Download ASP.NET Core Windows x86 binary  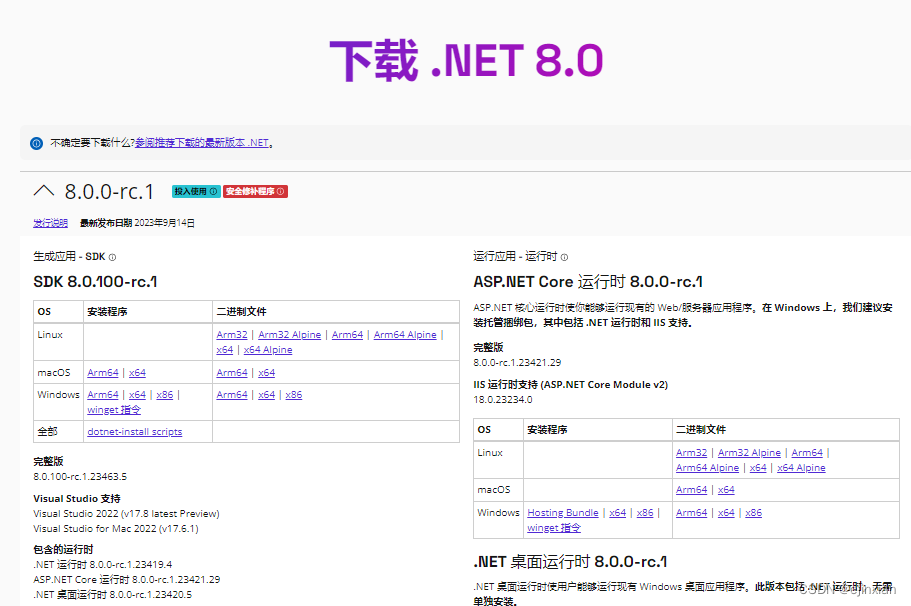pyautogui.click(x=754, y=513)
